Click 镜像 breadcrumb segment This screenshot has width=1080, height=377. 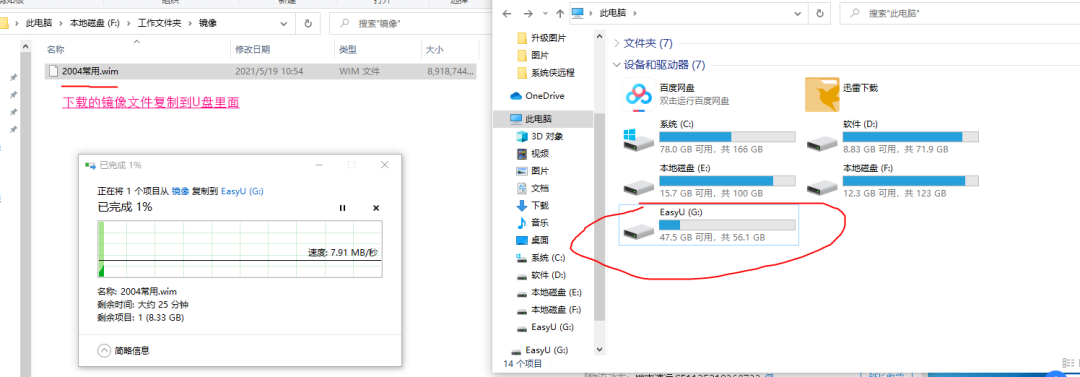207,23
